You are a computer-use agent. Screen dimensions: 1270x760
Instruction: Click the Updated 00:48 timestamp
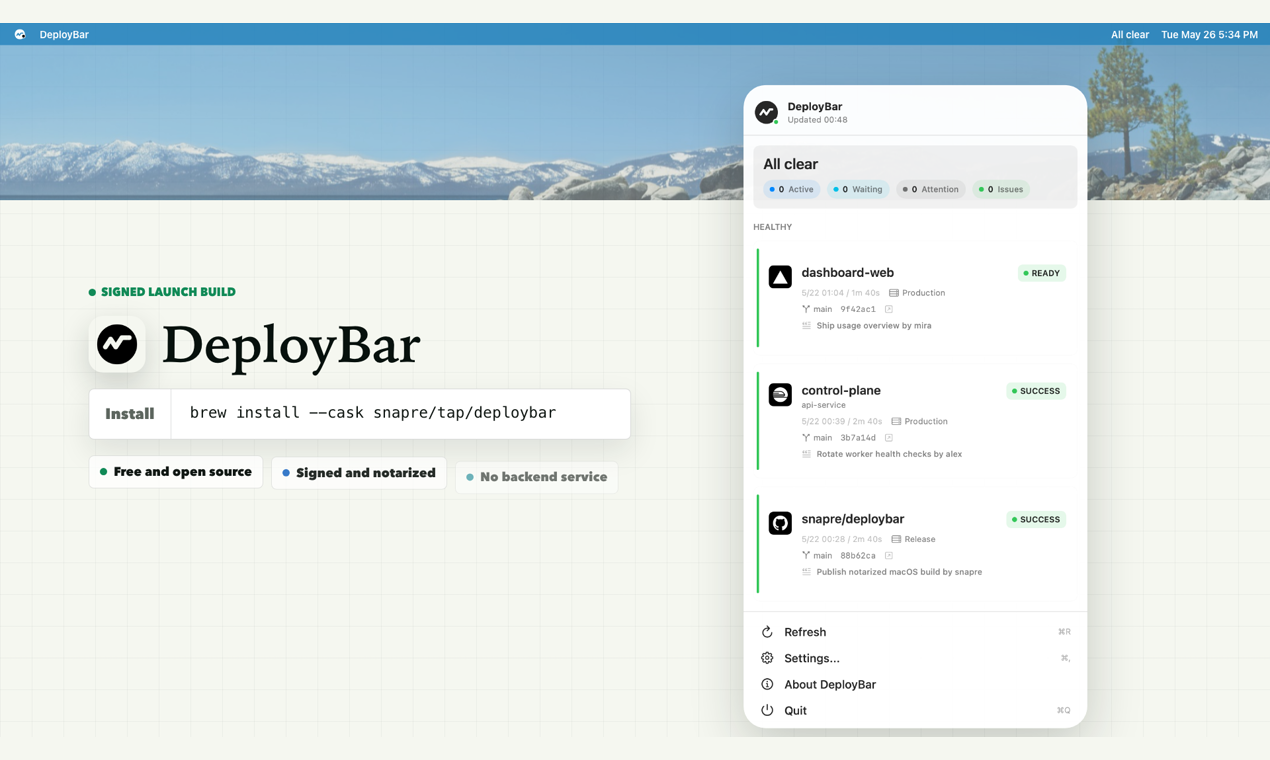coord(817,120)
